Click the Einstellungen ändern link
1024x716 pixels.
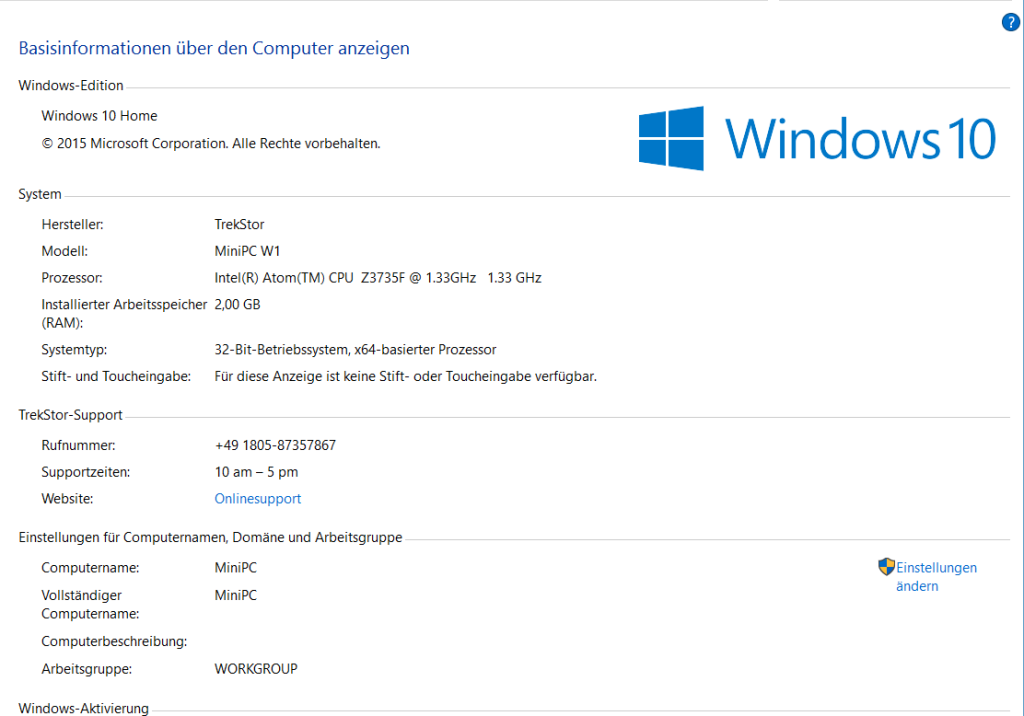pos(936,577)
